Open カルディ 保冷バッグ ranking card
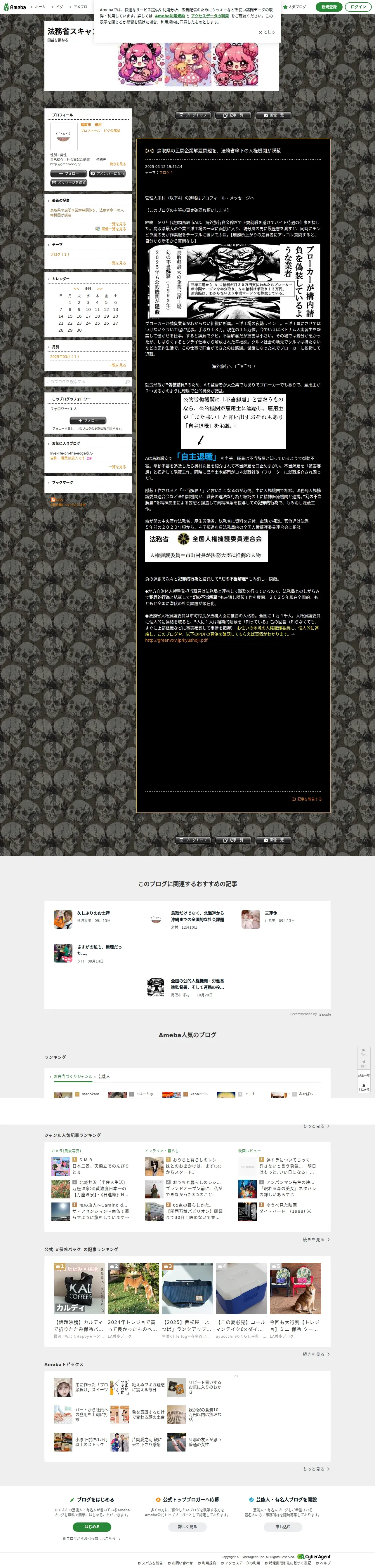The width and height of the screenshot is (375, 1568). [79, 1301]
